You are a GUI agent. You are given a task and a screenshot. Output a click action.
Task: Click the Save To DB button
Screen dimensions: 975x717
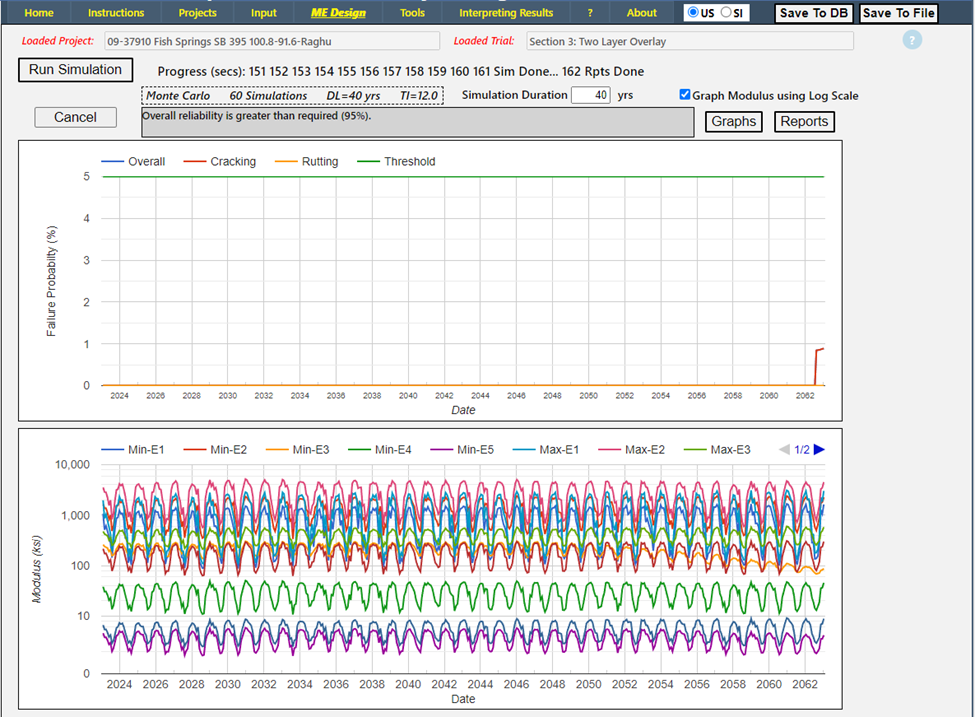[813, 13]
